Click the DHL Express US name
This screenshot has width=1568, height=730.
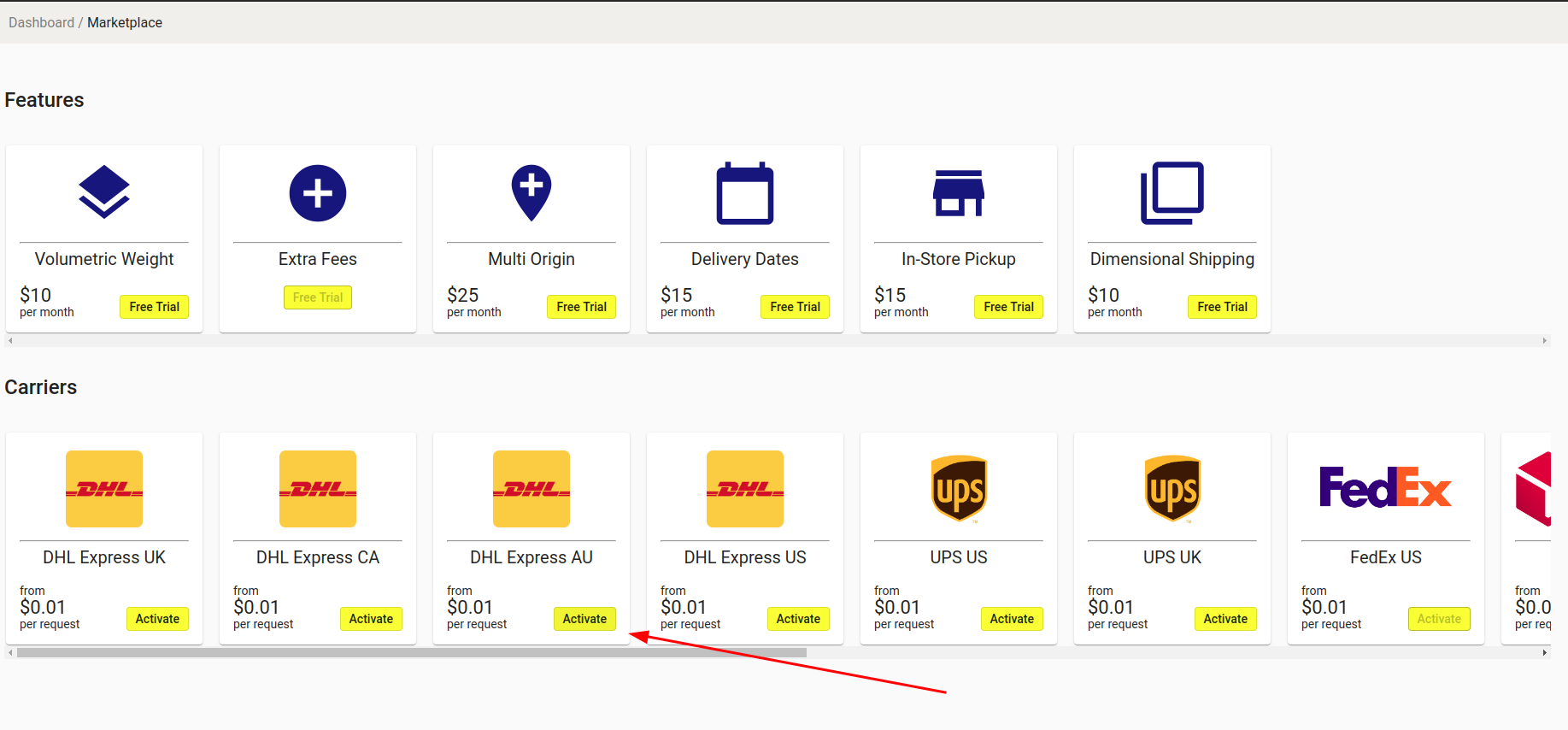pos(745,557)
